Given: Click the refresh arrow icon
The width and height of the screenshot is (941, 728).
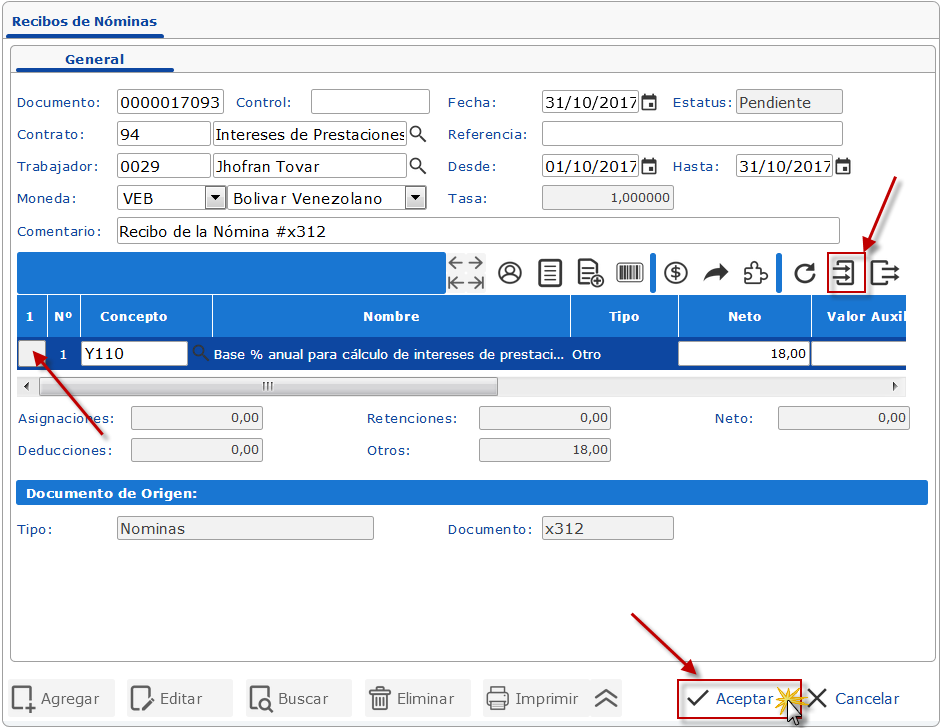Looking at the screenshot, I should point(805,273).
